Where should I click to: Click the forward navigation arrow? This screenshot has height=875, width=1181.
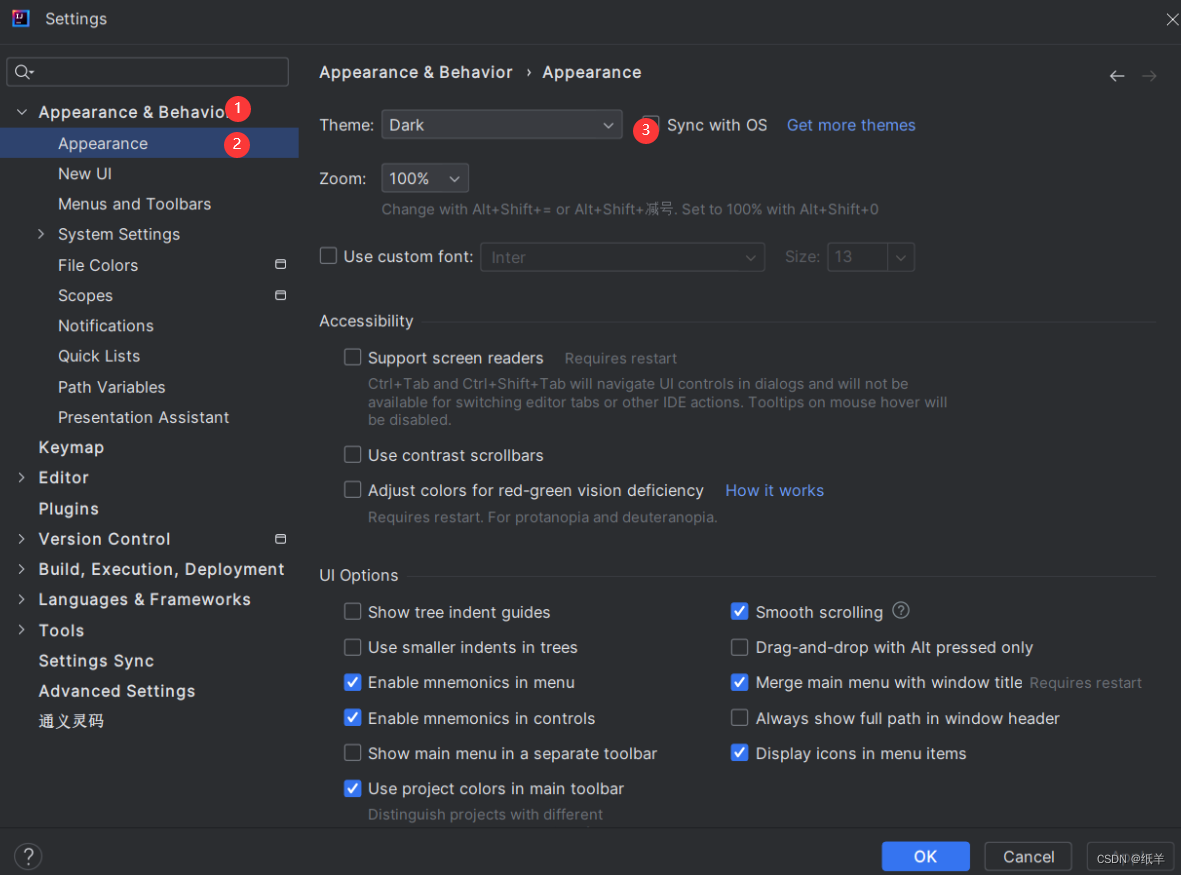click(1149, 76)
